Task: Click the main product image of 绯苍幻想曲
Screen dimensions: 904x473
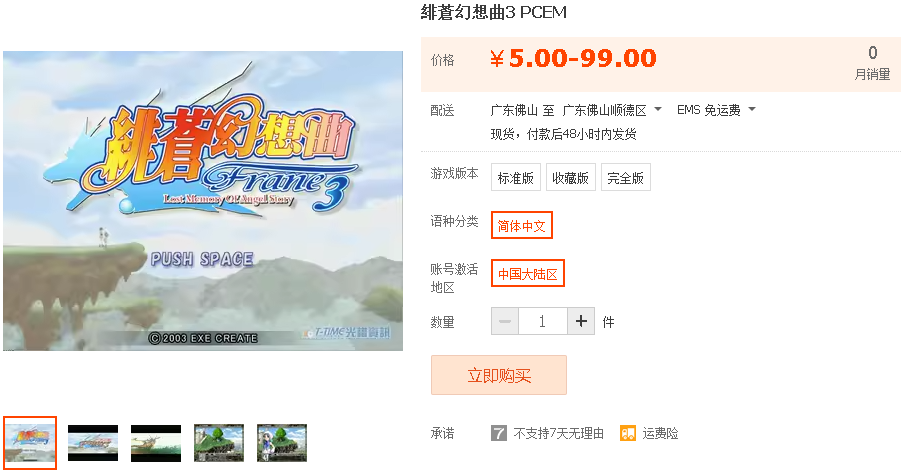Action: 203,201
